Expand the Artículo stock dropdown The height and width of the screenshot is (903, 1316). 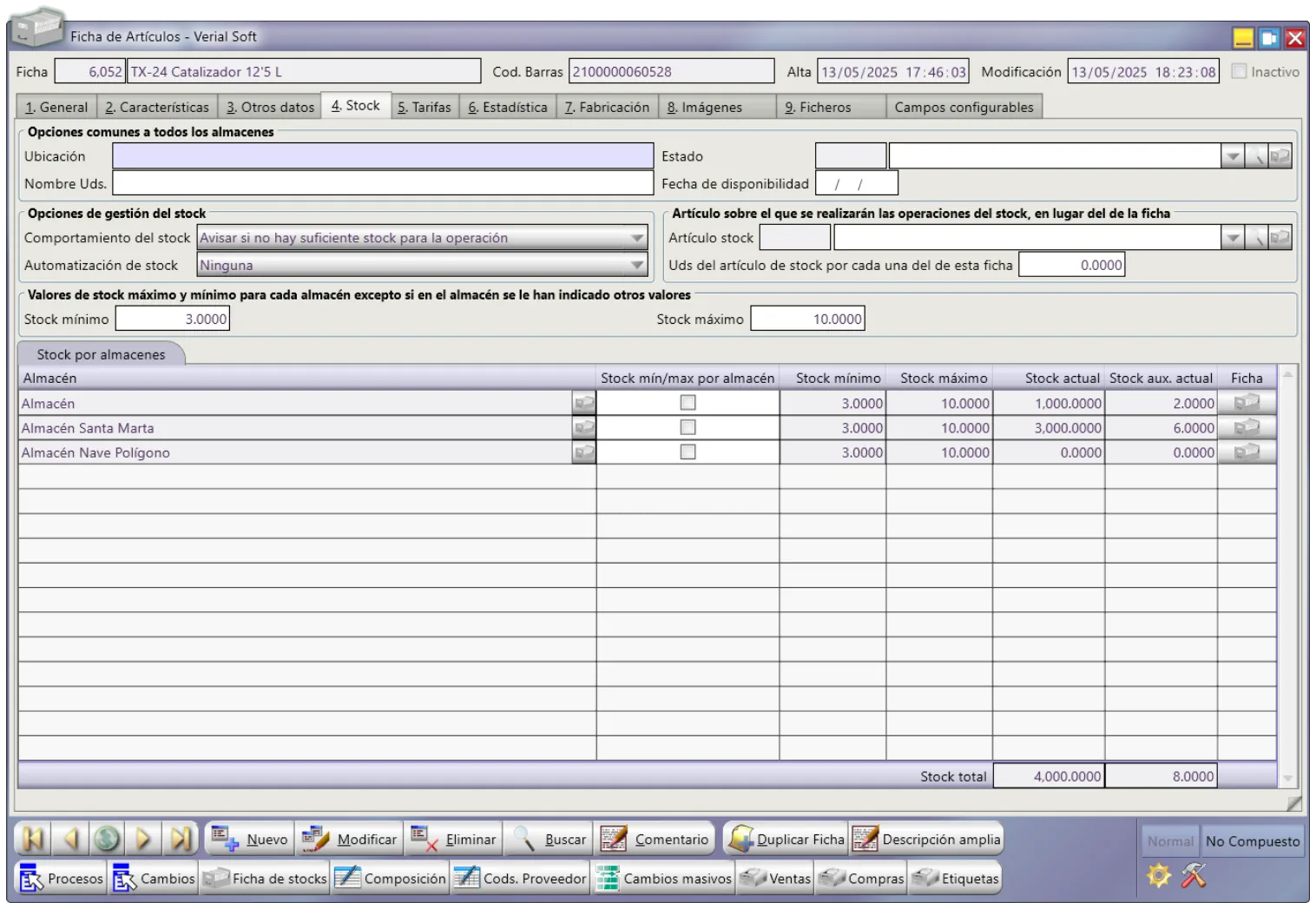1232,238
